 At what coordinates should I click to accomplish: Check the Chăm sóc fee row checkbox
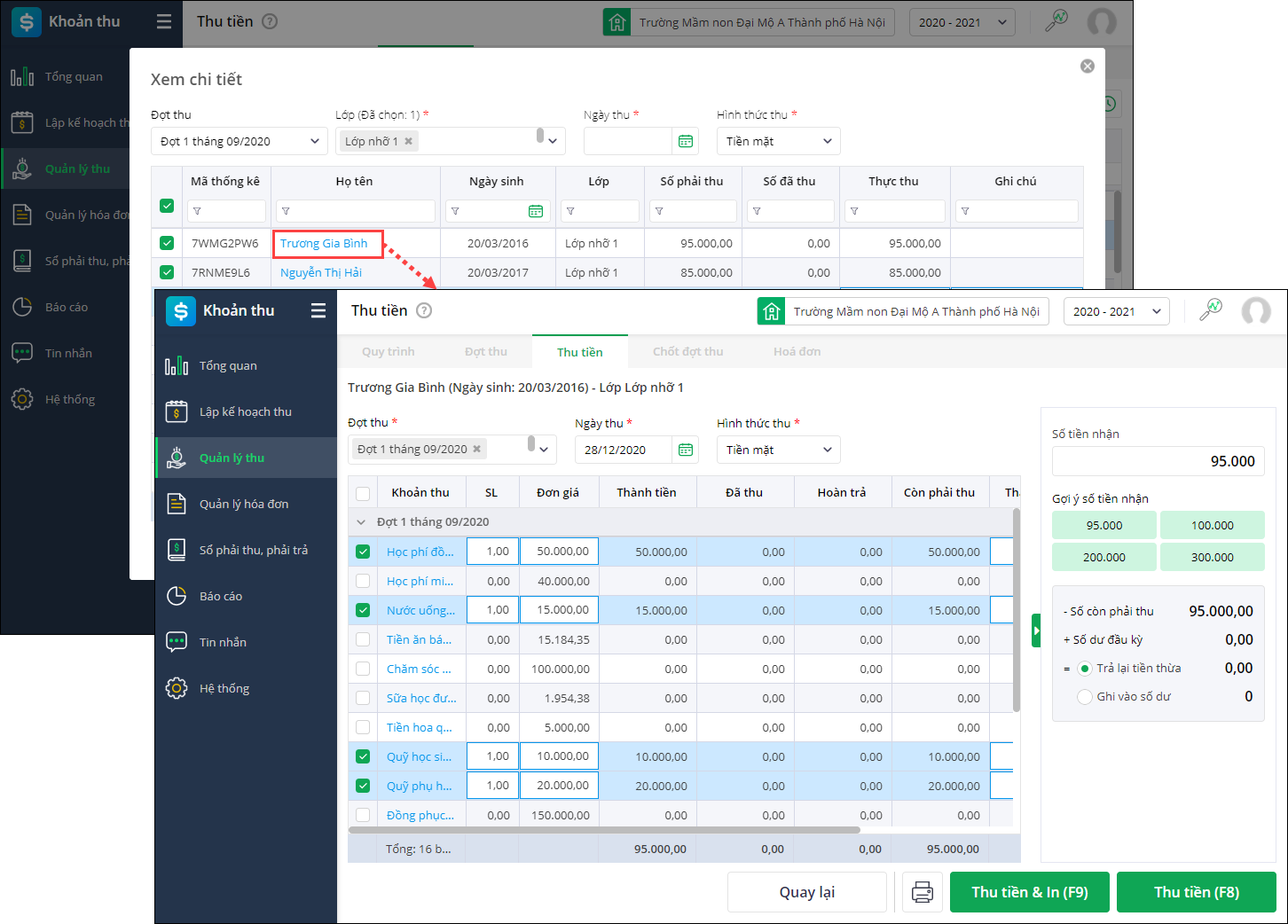pos(363,669)
